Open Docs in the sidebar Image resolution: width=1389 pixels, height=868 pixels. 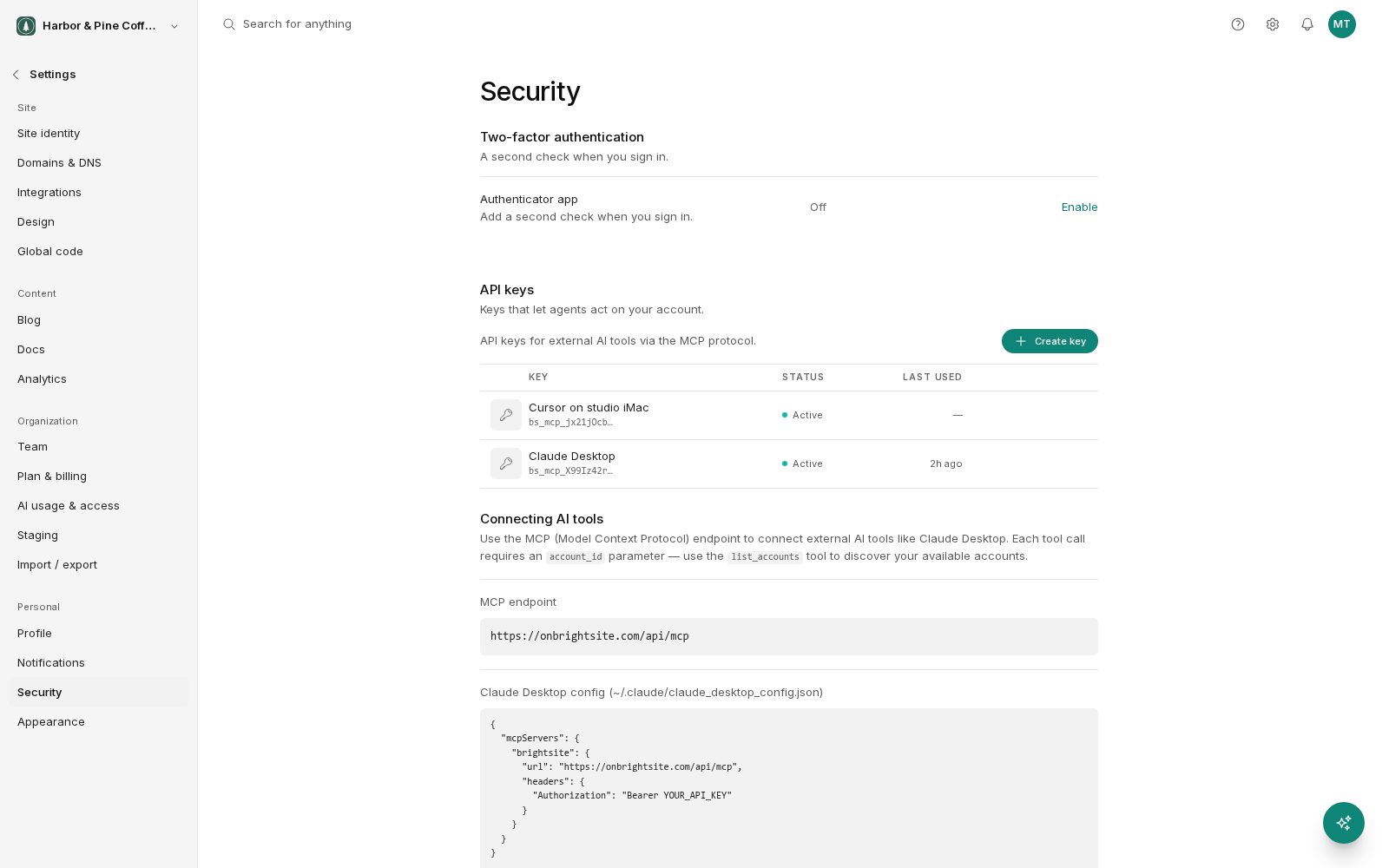pyautogui.click(x=99, y=350)
